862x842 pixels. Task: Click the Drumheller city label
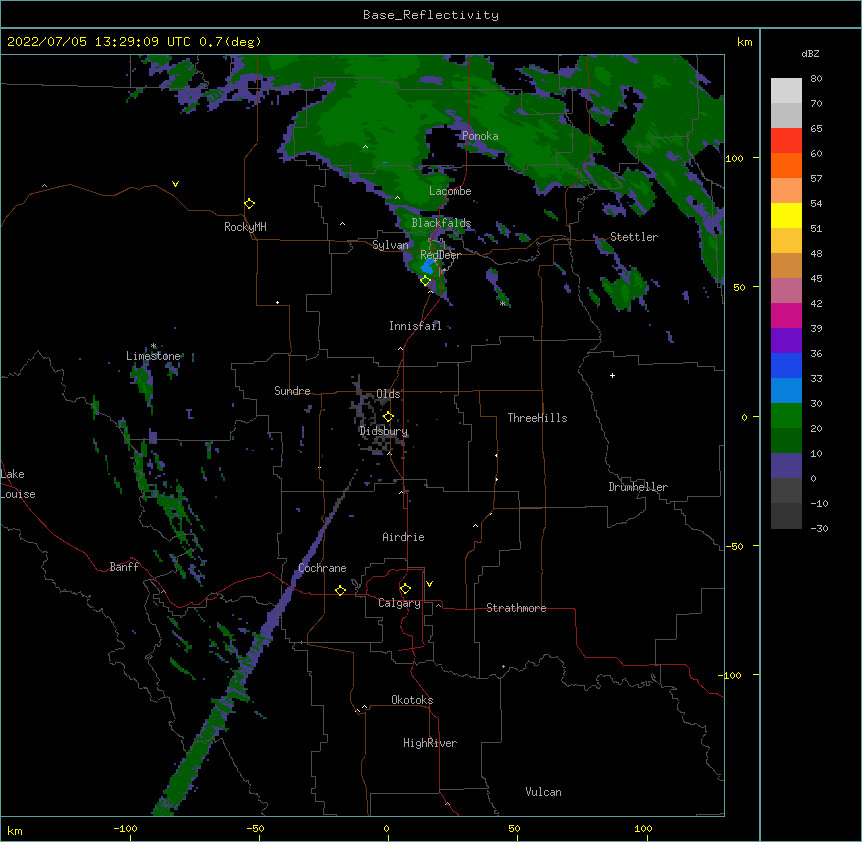tap(638, 487)
